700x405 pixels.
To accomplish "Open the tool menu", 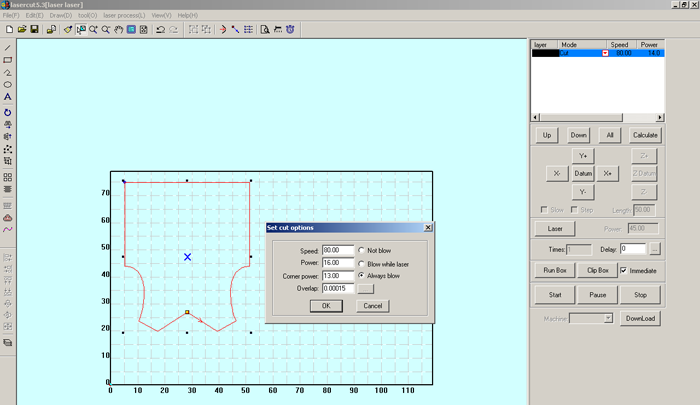I will (x=88, y=15).
